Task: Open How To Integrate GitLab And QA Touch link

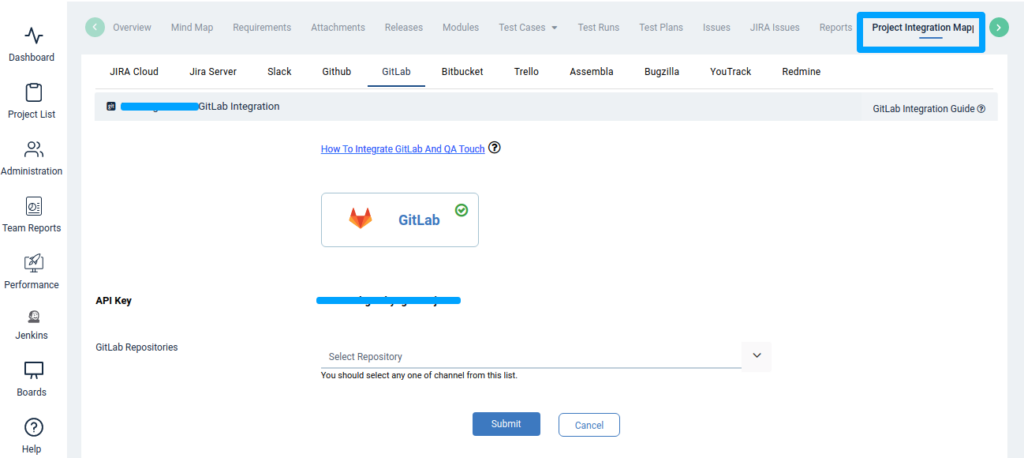Action: pyautogui.click(x=402, y=149)
